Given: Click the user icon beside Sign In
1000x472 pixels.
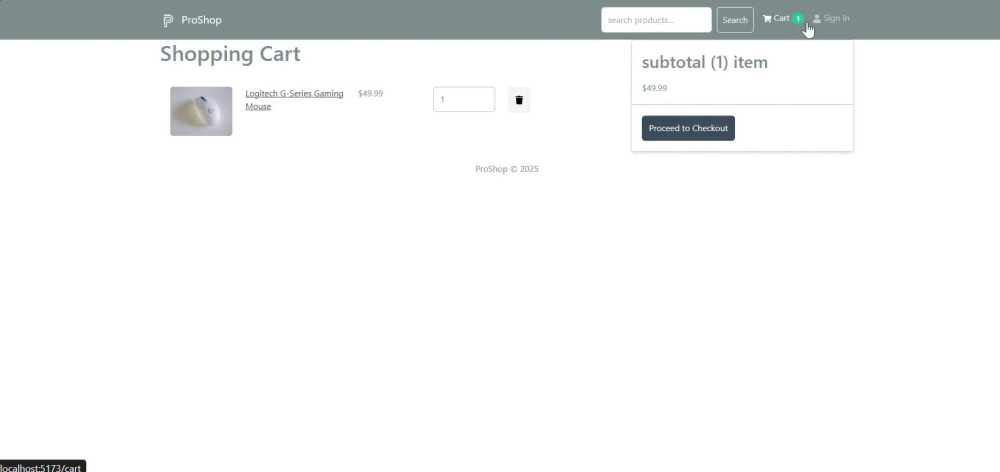Looking at the screenshot, I should [817, 18].
